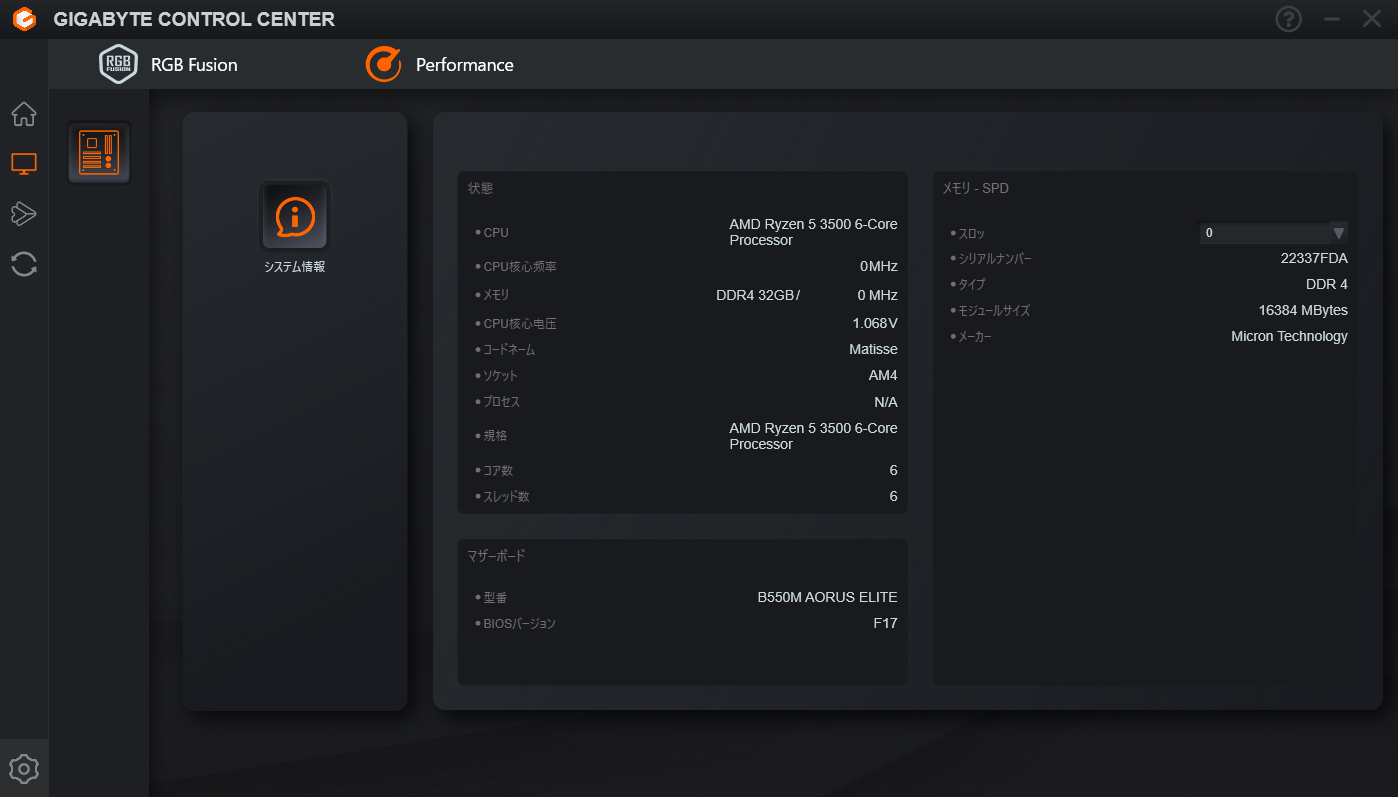Open the settings gear icon

[24, 769]
